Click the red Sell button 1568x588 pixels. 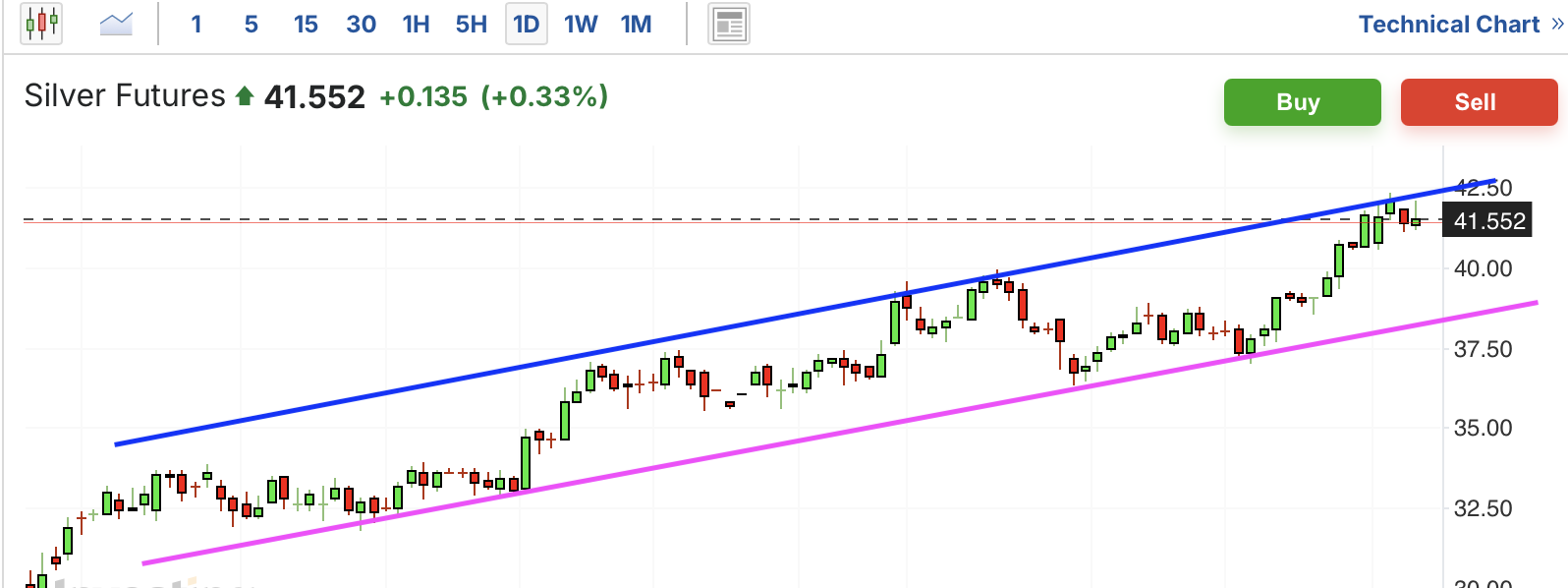coord(1479,102)
